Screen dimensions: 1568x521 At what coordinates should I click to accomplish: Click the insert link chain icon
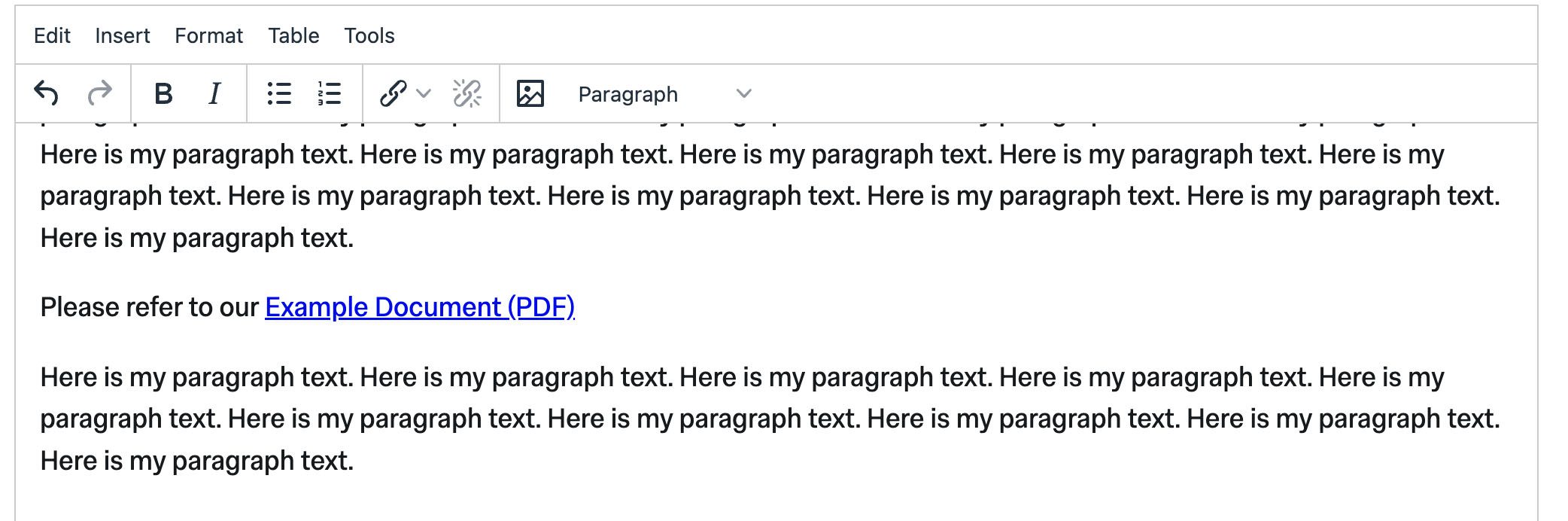[394, 93]
